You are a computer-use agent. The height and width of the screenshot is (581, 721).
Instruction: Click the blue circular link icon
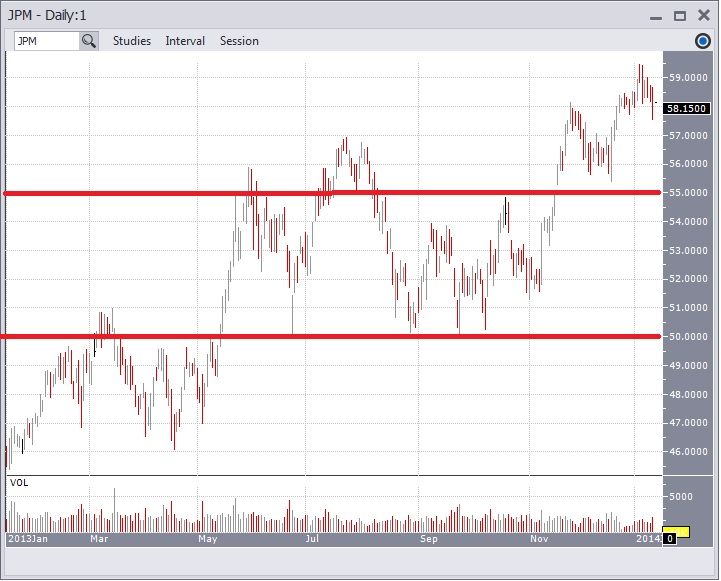(703, 41)
